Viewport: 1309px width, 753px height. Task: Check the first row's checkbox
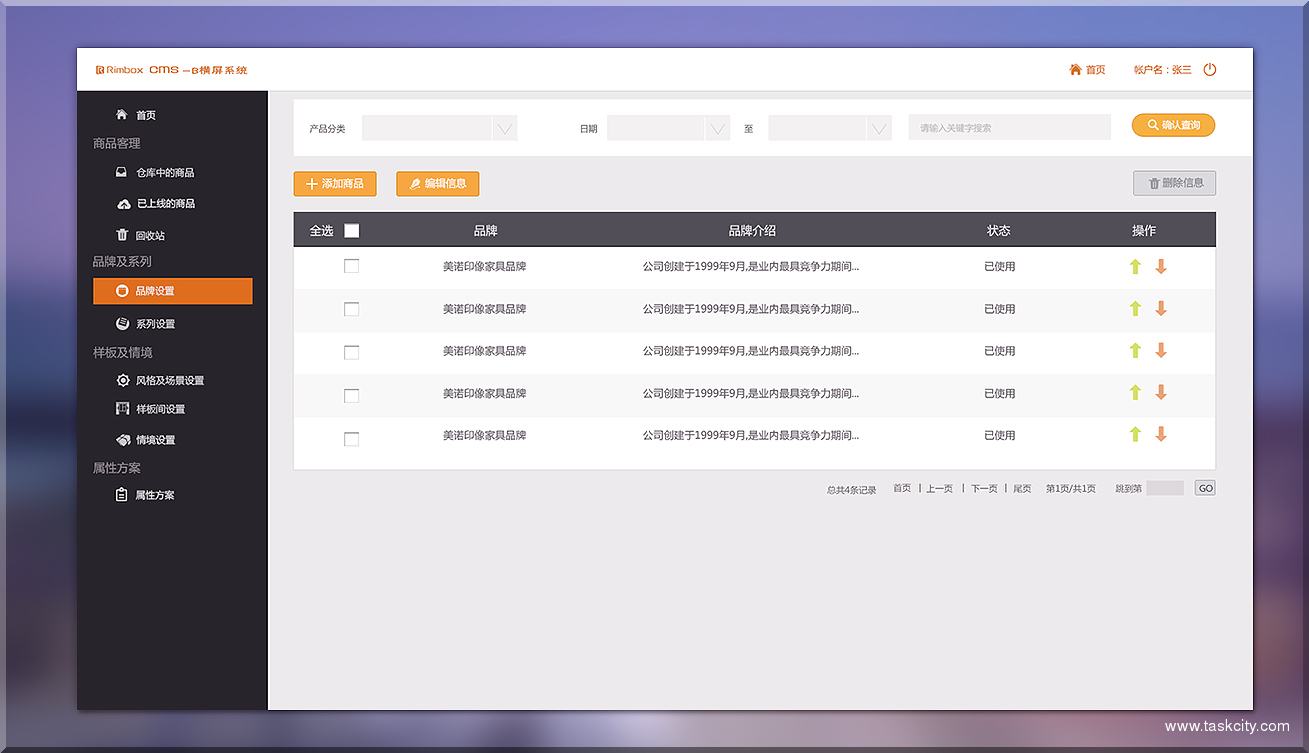[x=351, y=266]
